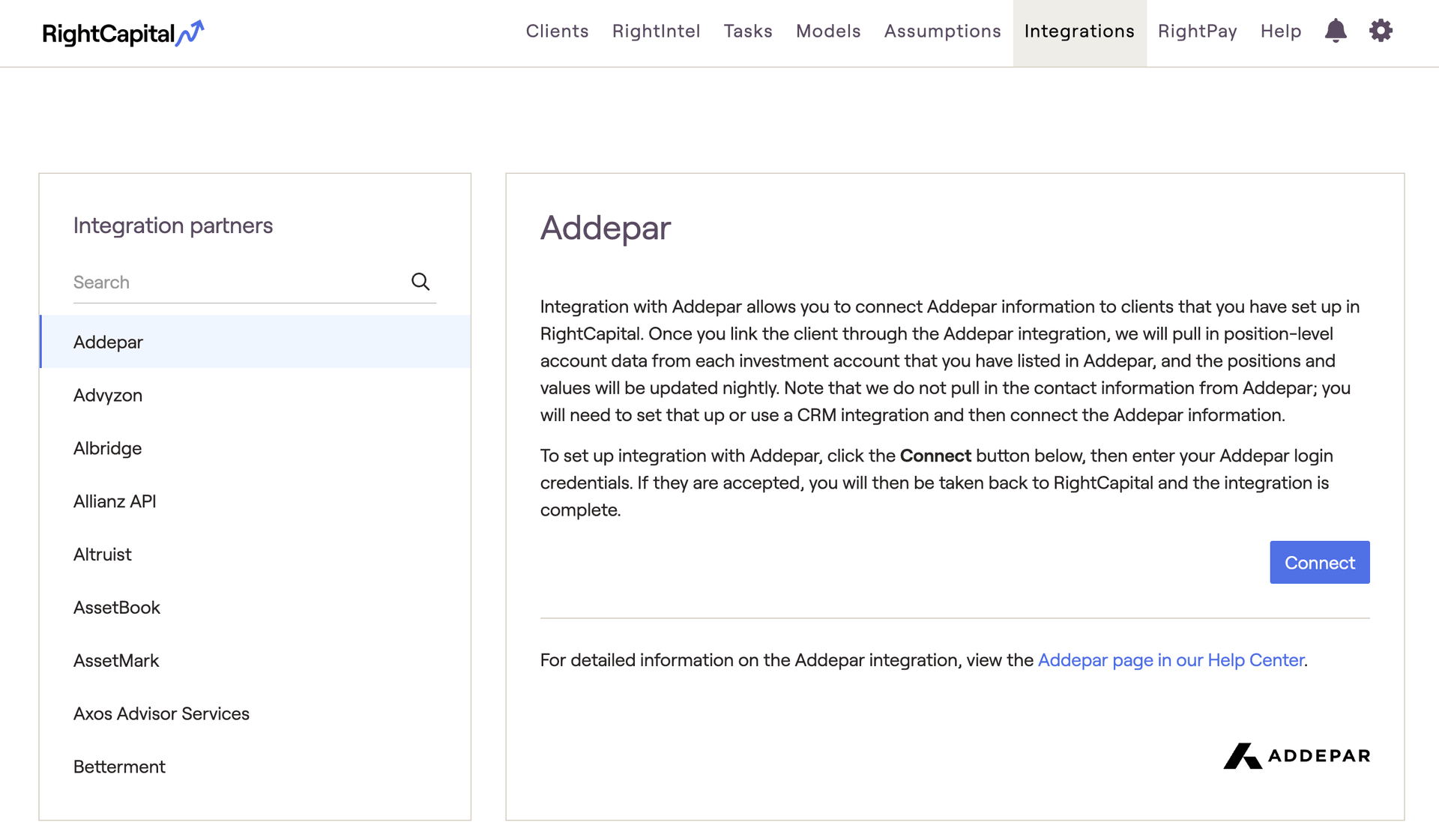Image resolution: width=1439 pixels, height=840 pixels.
Task: Select Advyzon in partner list
Action: point(255,395)
